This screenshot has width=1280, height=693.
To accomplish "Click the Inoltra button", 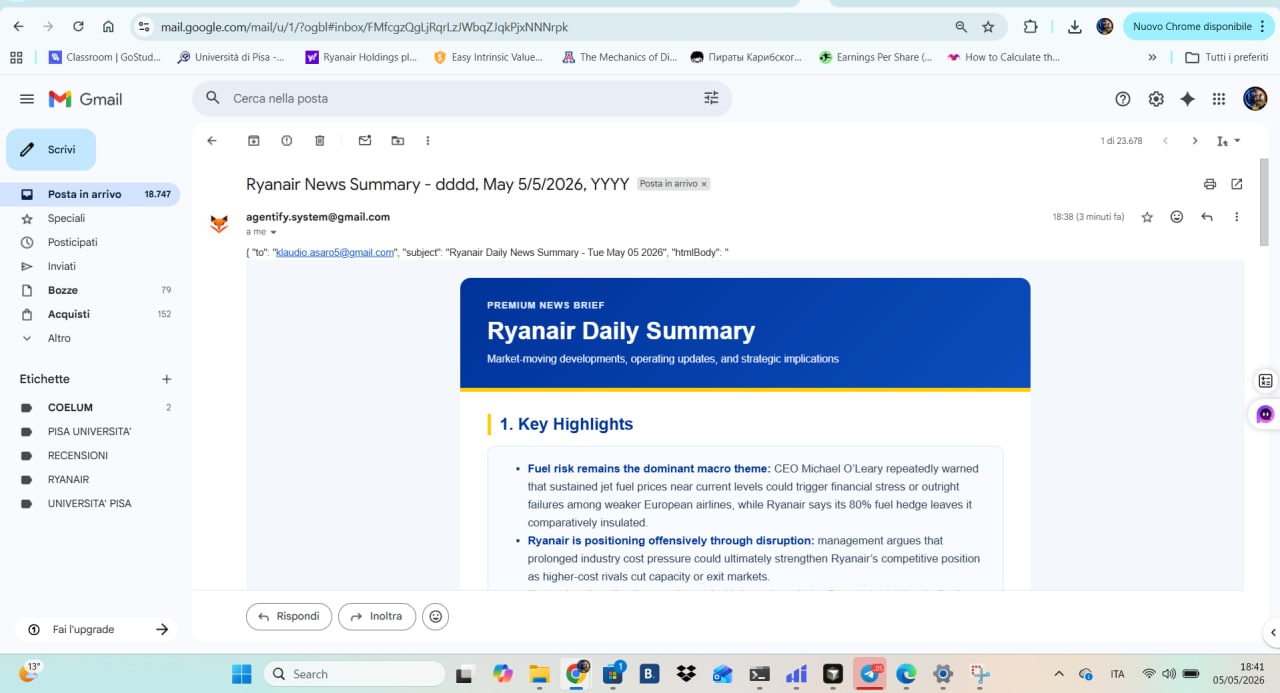I will 376,616.
